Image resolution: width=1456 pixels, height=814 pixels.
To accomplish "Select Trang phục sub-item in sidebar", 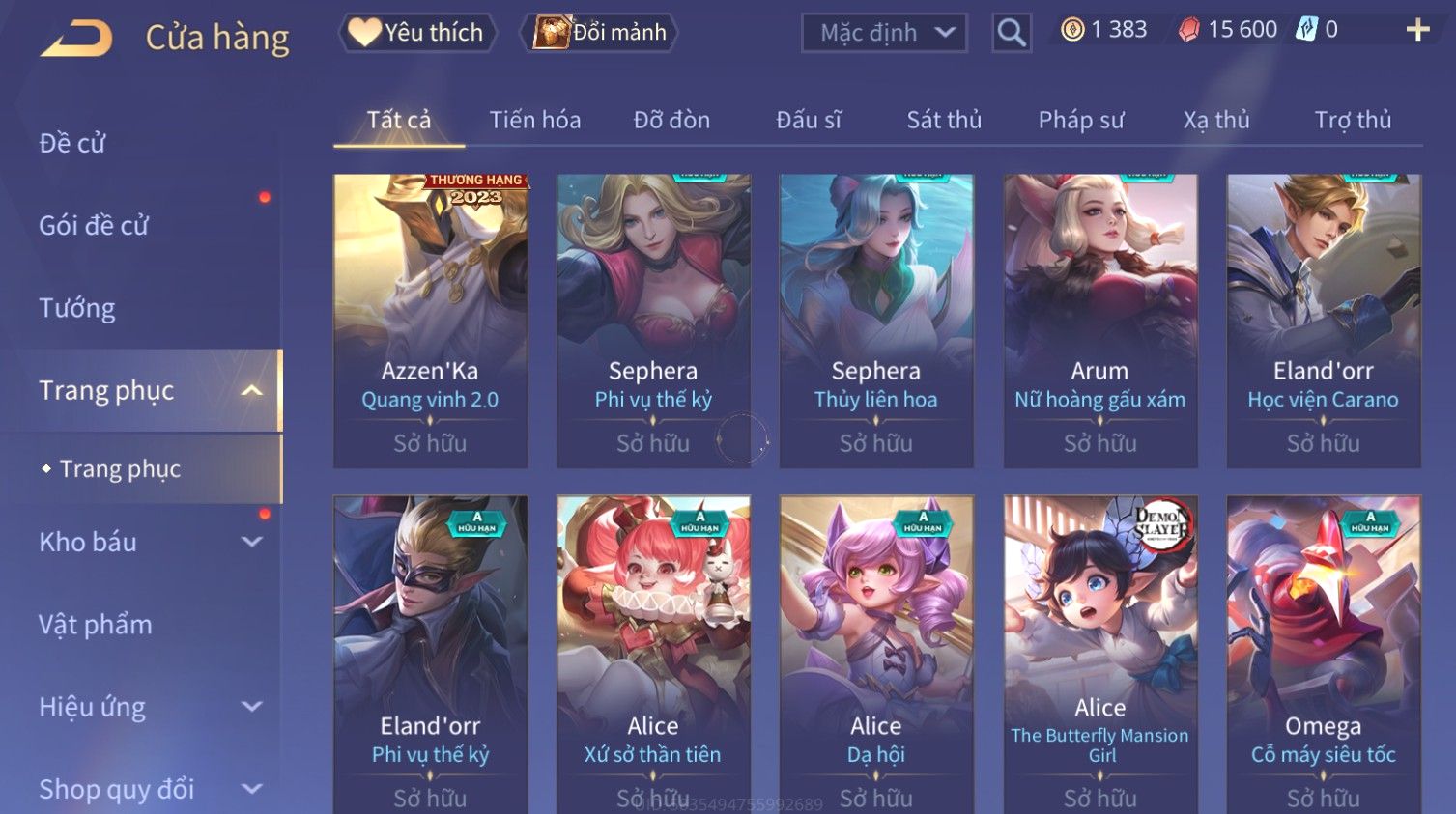I will pos(120,469).
